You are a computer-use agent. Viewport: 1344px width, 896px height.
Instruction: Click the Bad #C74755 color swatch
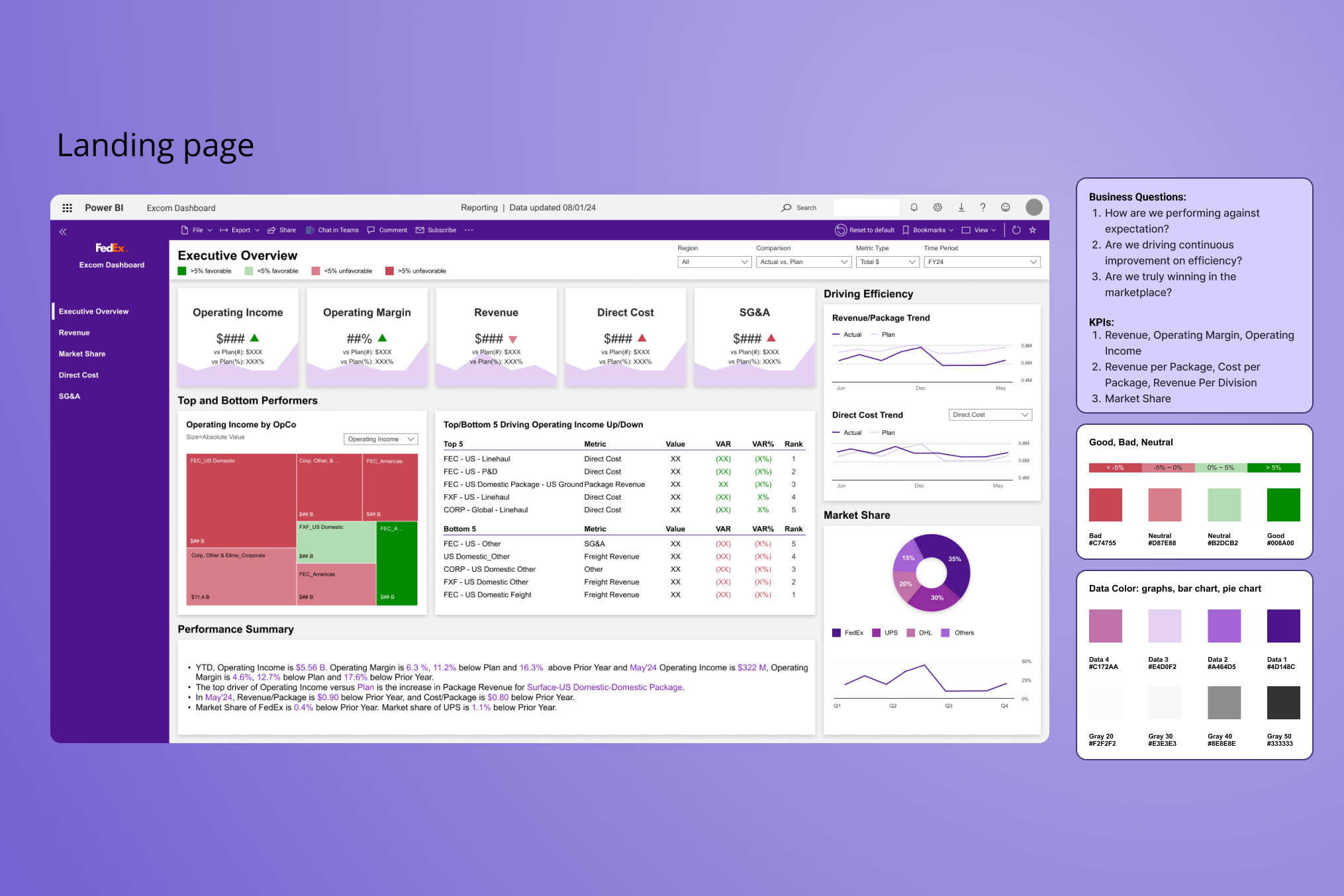tap(1105, 505)
